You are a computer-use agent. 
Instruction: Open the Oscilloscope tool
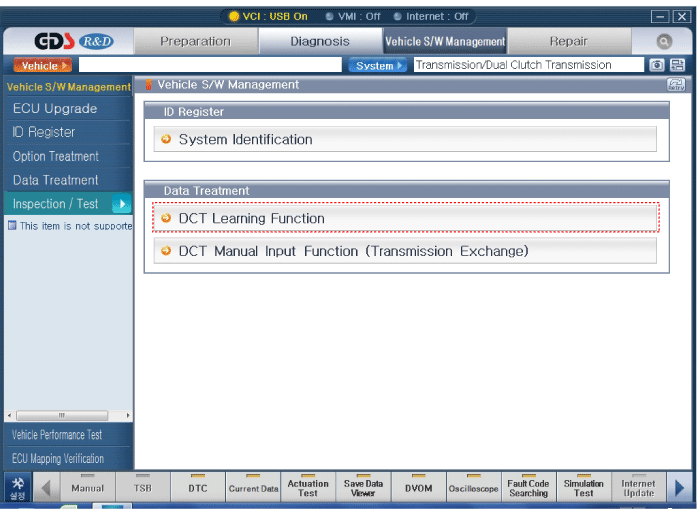point(473,488)
